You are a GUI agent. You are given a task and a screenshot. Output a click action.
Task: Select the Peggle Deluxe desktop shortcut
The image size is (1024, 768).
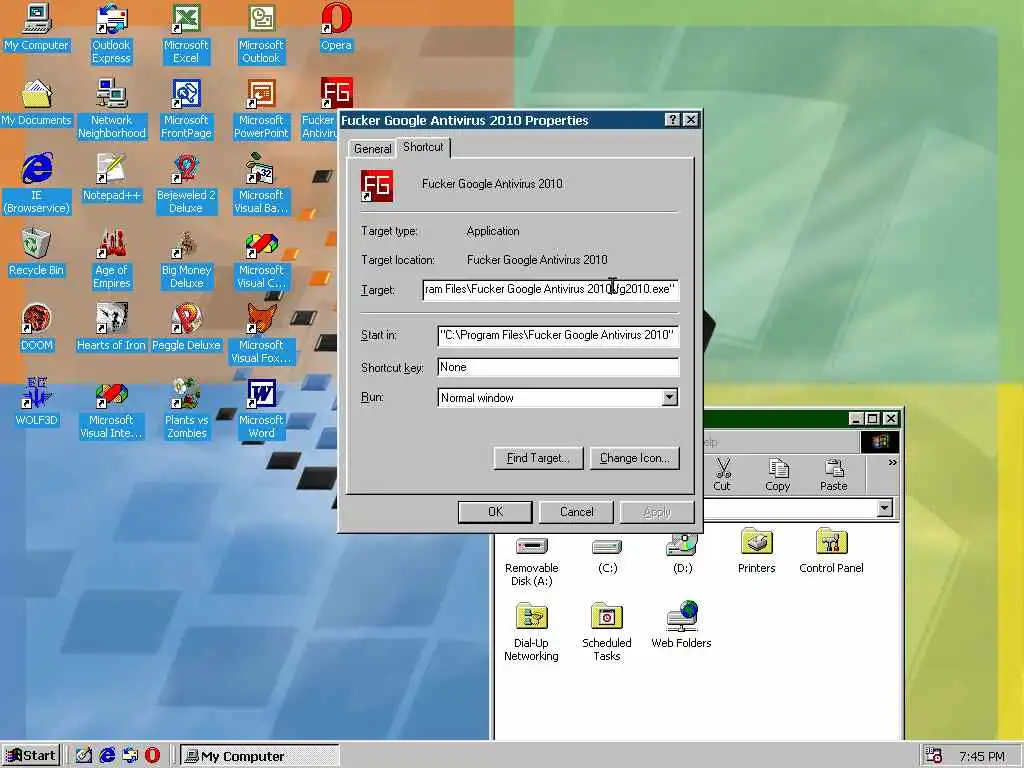186,328
